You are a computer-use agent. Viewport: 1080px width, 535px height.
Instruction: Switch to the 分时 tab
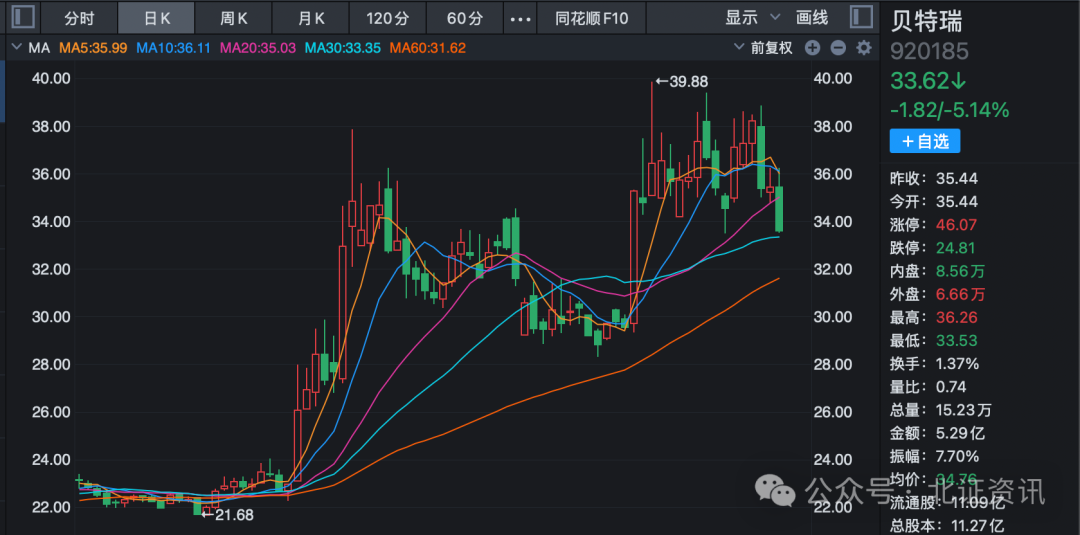point(79,18)
